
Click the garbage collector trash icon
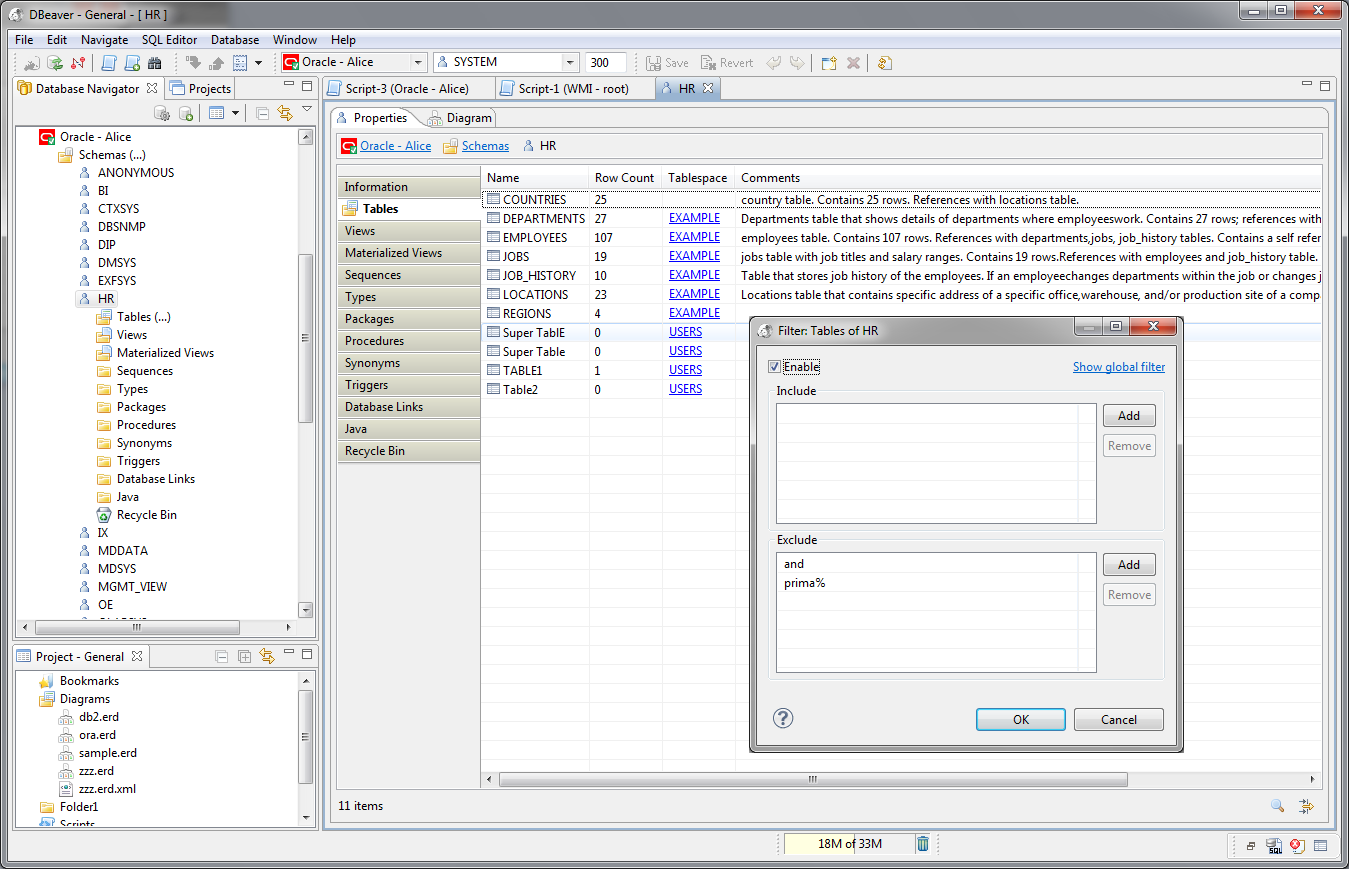(923, 844)
